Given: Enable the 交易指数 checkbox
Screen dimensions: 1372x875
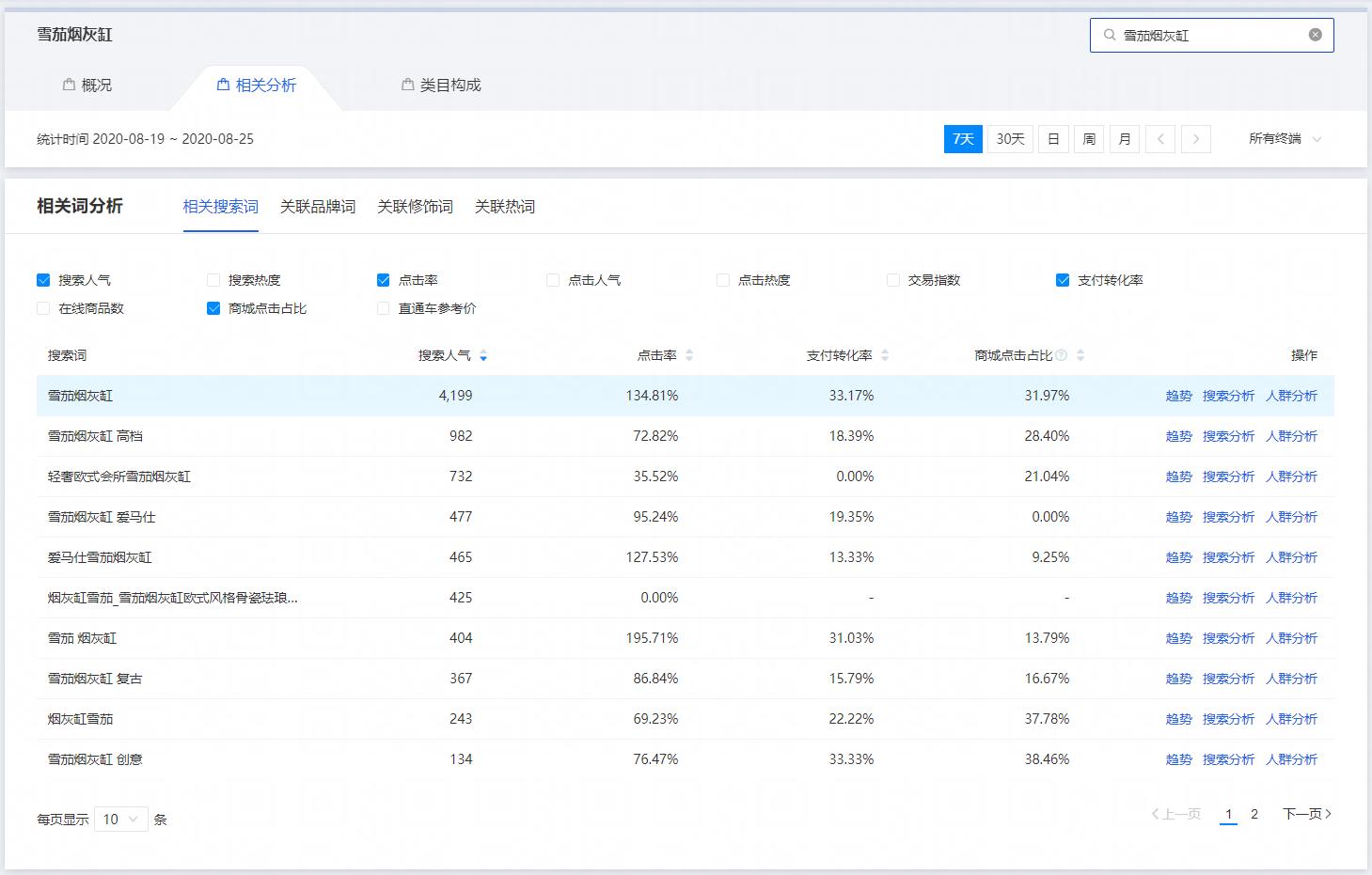Looking at the screenshot, I should click(x=892, y=279).
